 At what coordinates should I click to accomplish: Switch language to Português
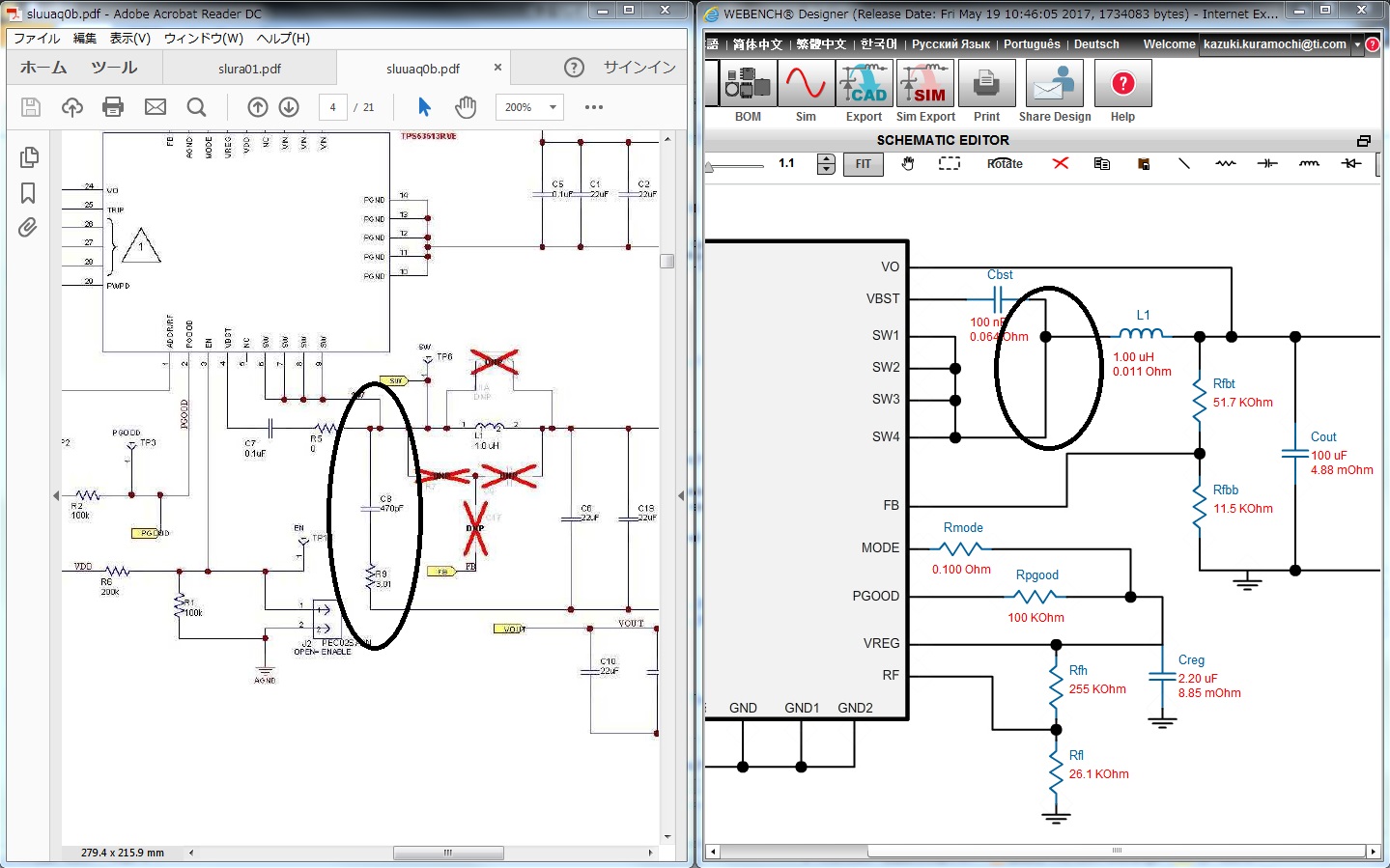1032,44
